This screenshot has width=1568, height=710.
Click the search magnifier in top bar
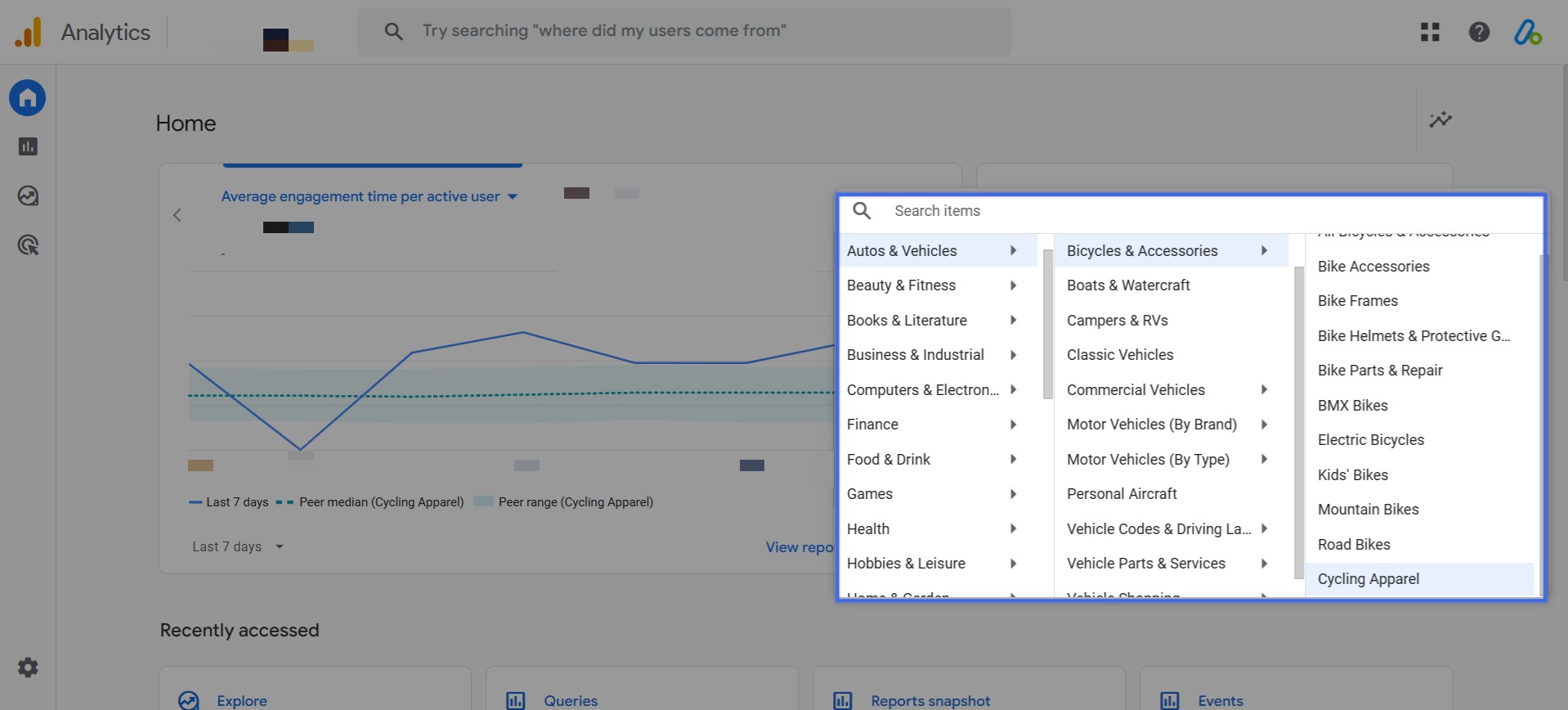[x=393, y=31]
